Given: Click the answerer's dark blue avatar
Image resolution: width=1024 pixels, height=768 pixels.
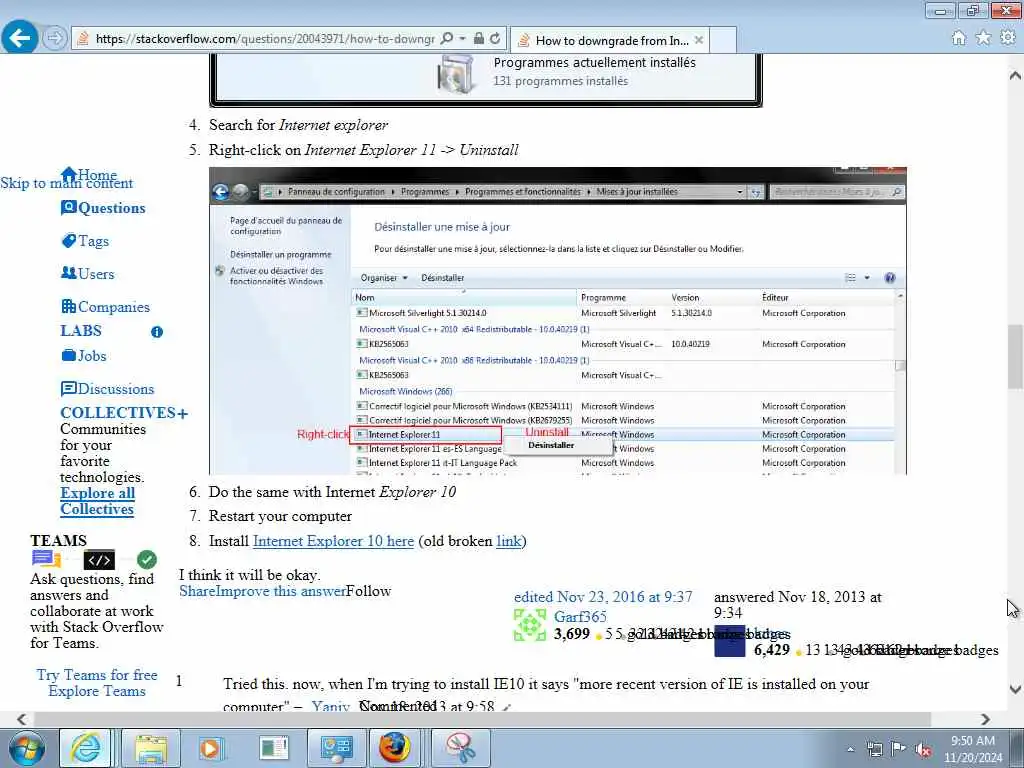Looking at the screenshot, I should [x=729, y=641].
